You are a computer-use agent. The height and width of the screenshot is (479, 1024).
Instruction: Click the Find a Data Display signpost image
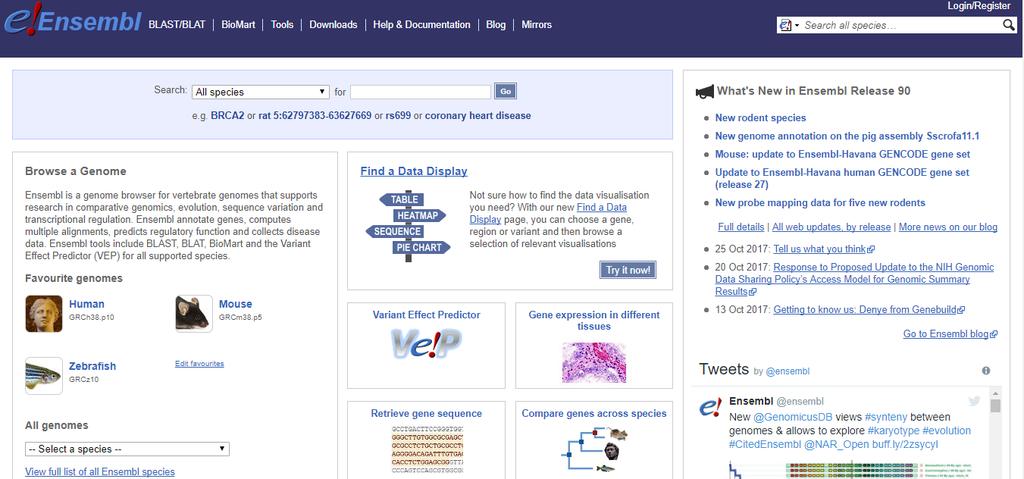click(408, 225)
